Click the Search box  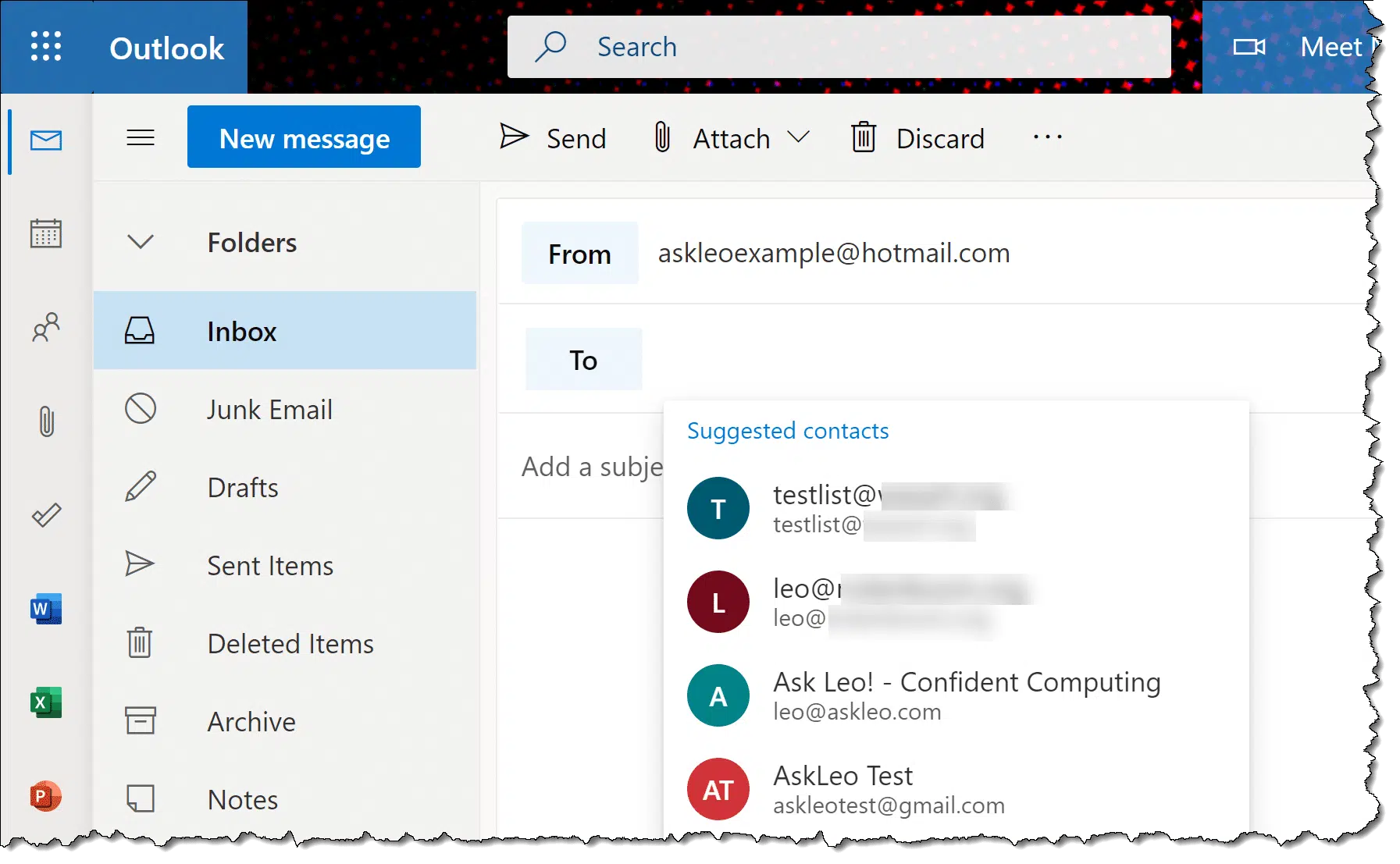click(839, 47)
